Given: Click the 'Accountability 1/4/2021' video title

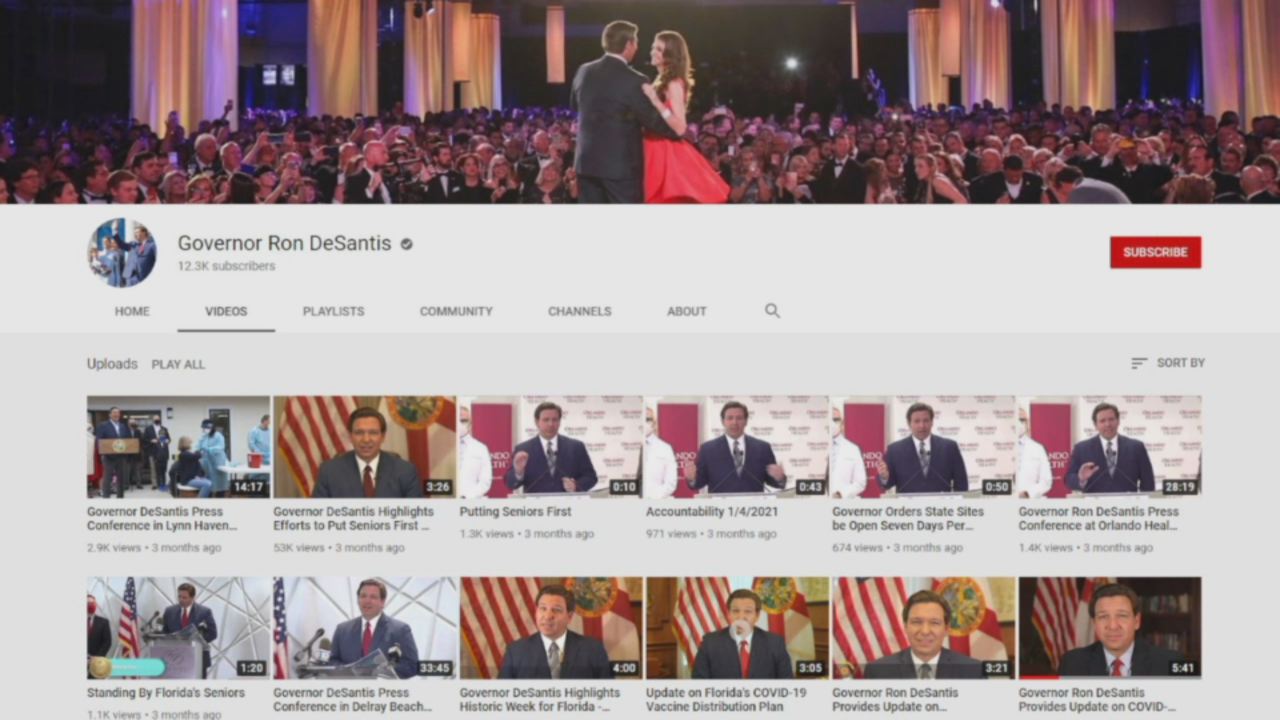Looking at the screenshot, I should (712, 511).
